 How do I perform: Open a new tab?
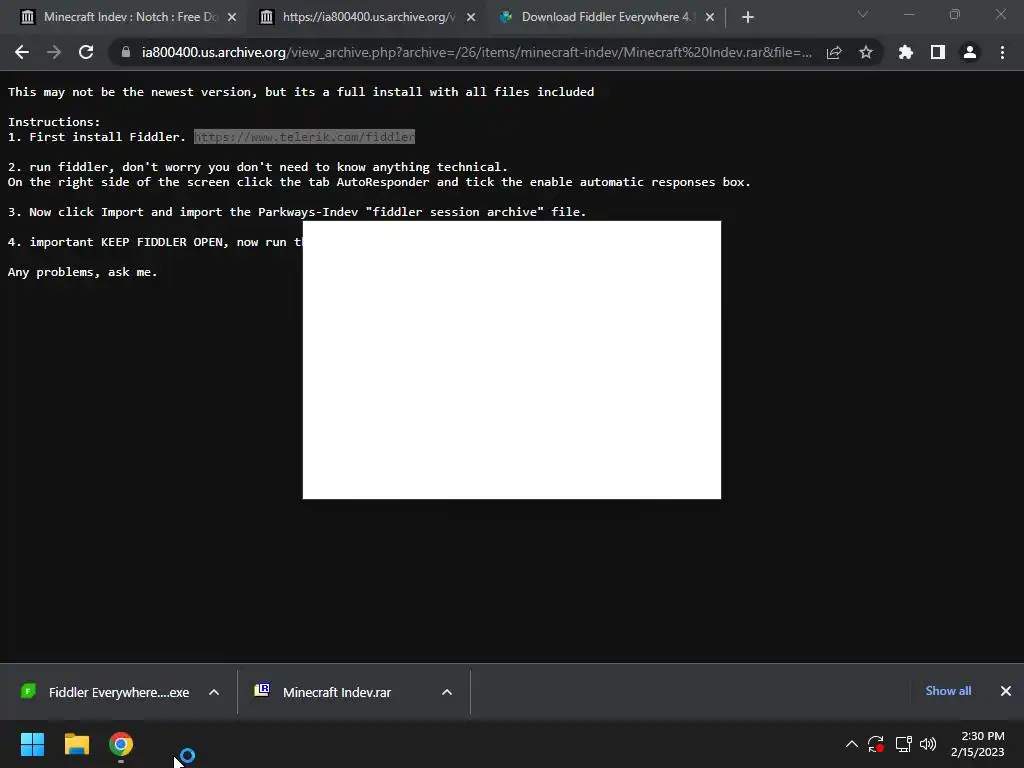click(748, 17)
